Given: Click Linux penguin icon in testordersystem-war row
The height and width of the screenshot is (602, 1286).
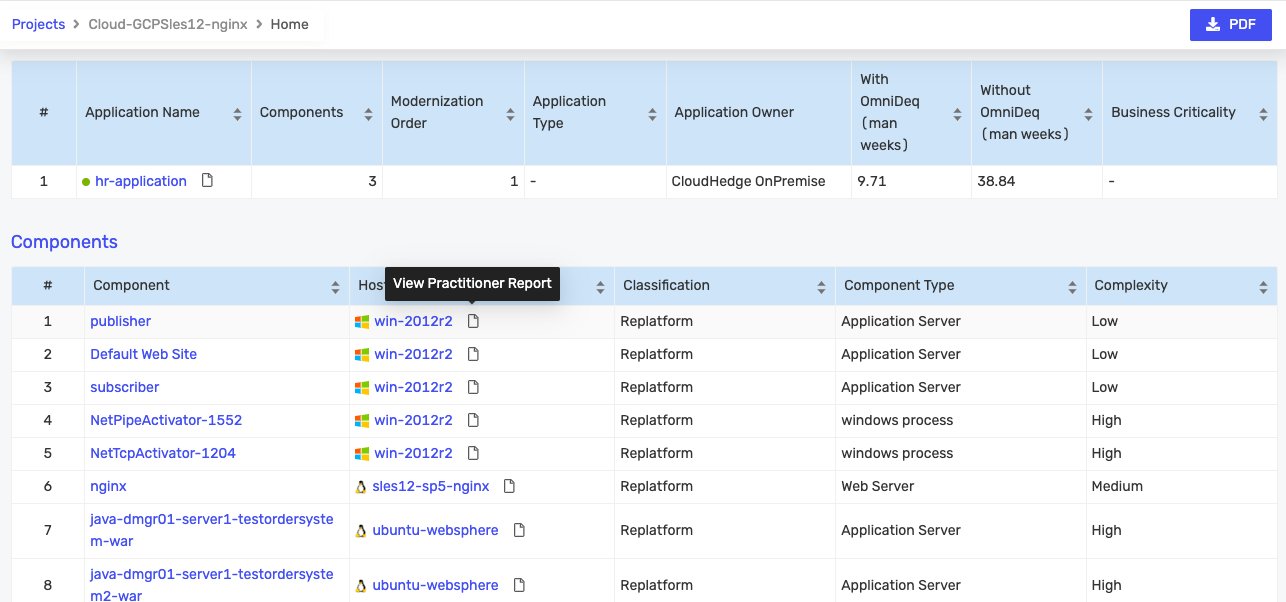Looking at the screenshot, I should click(x=361, y=531).
